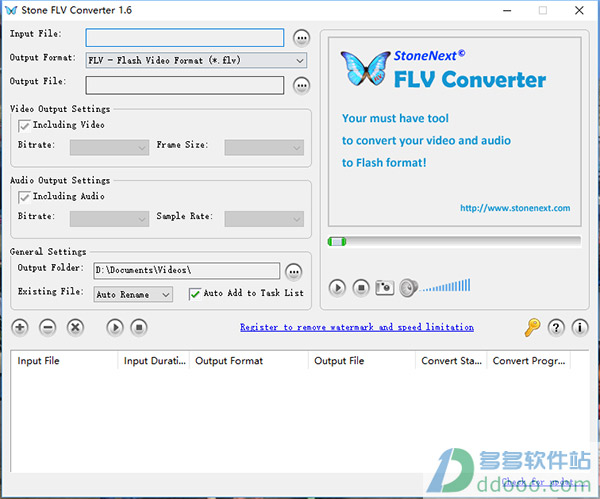The height and width of the screenshot is (499, 600).
Task: Open the Output Format dropdown
Action: pyautogui.click(x=196, y=60)
